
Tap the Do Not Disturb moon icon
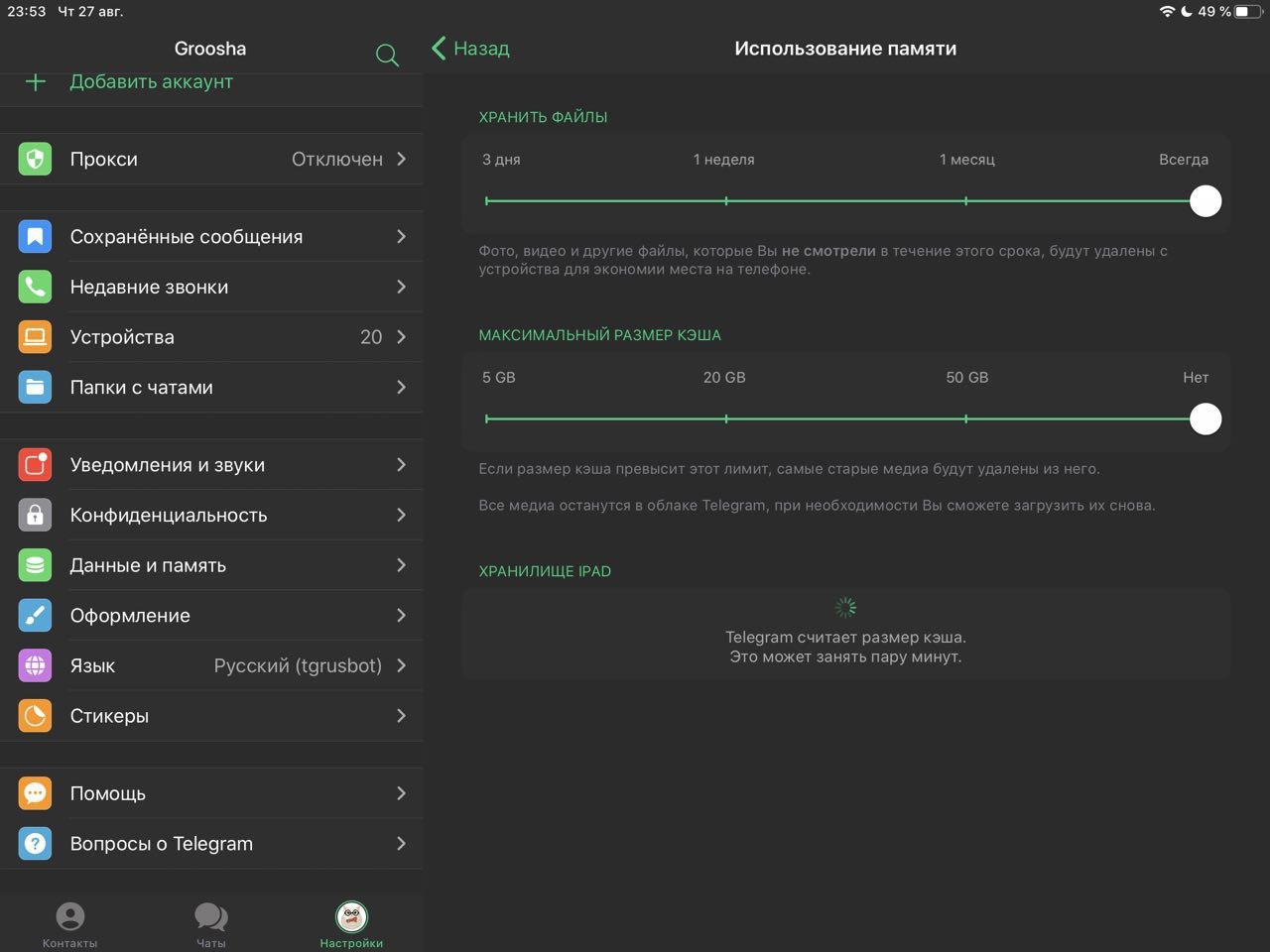(x=1186, y=12)
